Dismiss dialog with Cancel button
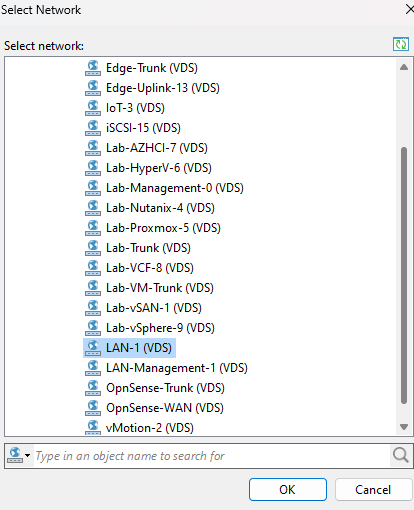414x510 pixels. click(x=373, y=490)
